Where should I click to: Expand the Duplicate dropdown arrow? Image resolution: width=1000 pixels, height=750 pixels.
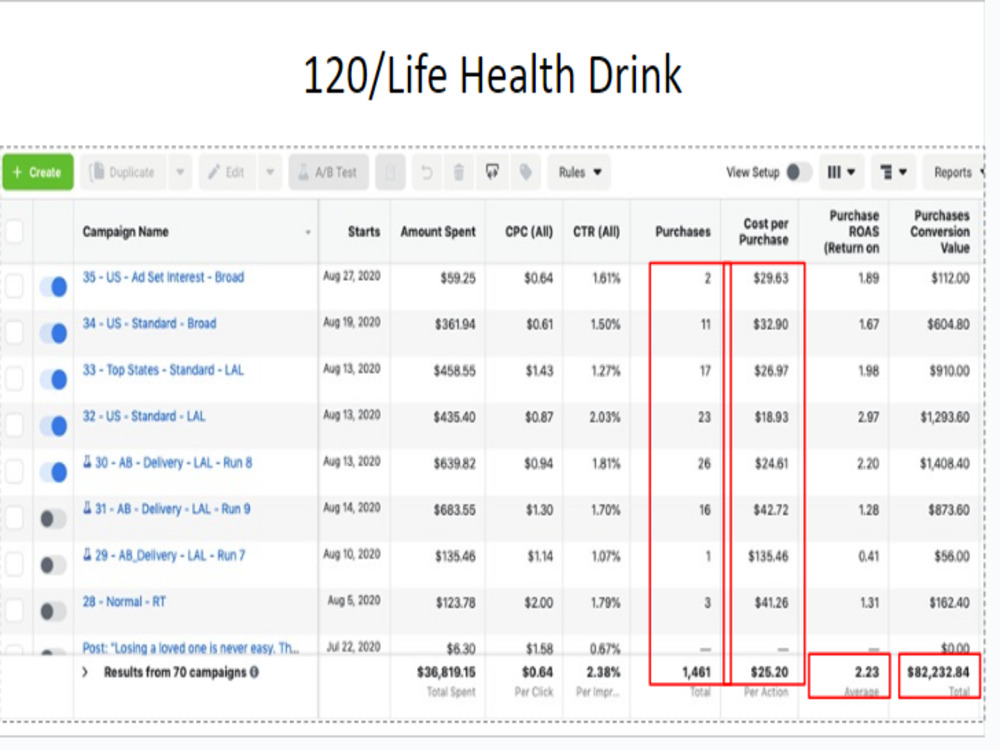point(179,172)
